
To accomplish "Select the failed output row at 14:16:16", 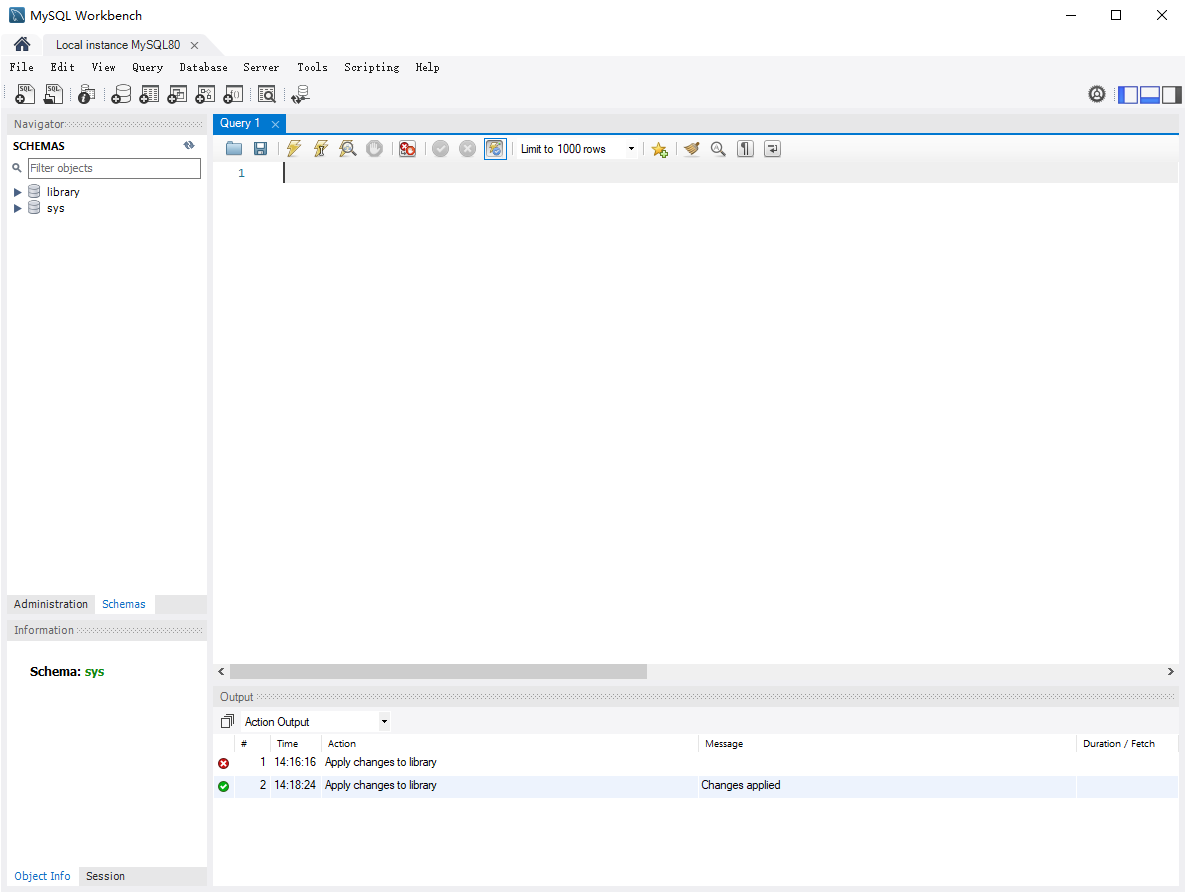I will (696, 763).
